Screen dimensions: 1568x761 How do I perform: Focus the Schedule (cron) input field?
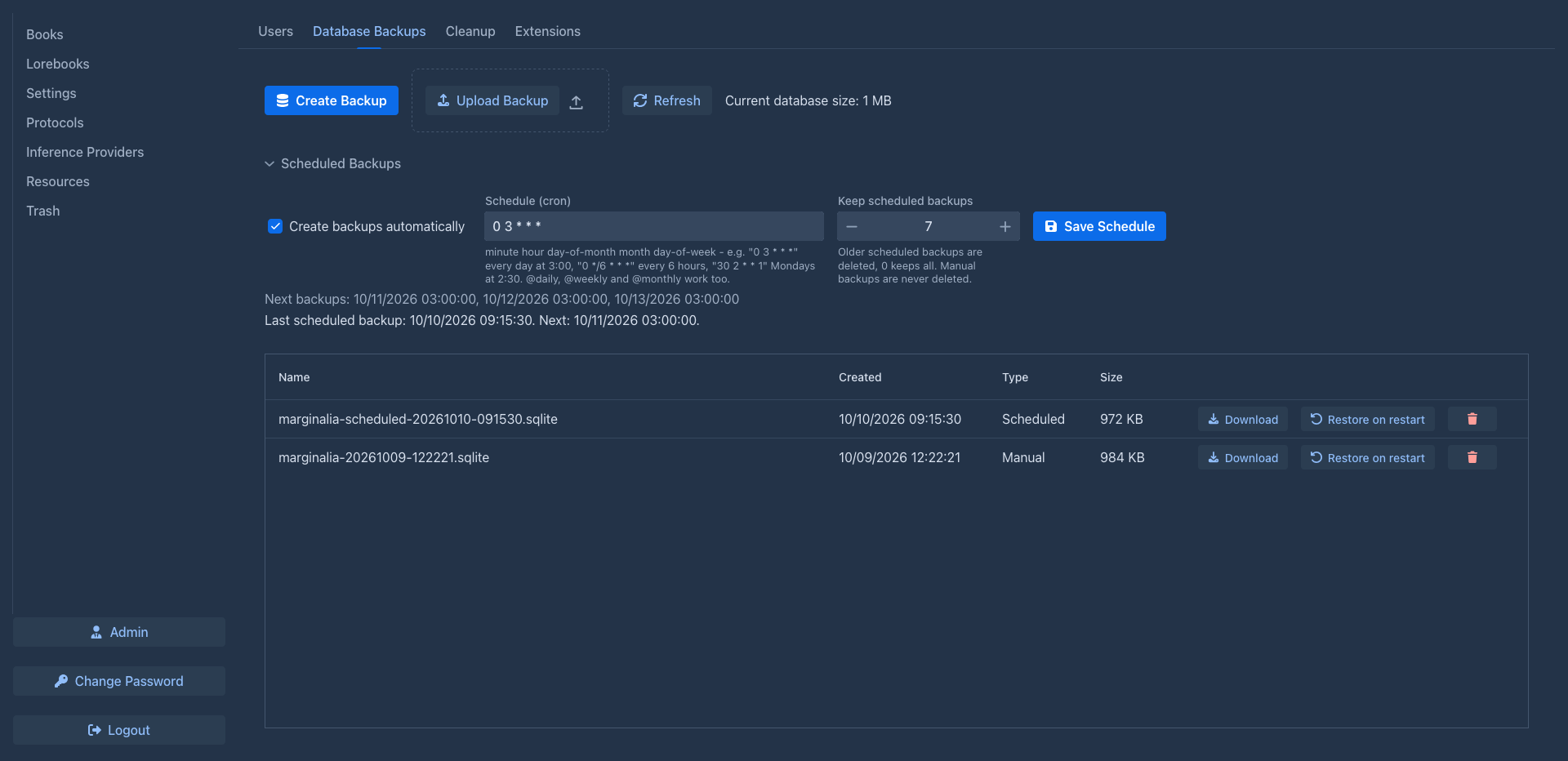pos(654,226)
